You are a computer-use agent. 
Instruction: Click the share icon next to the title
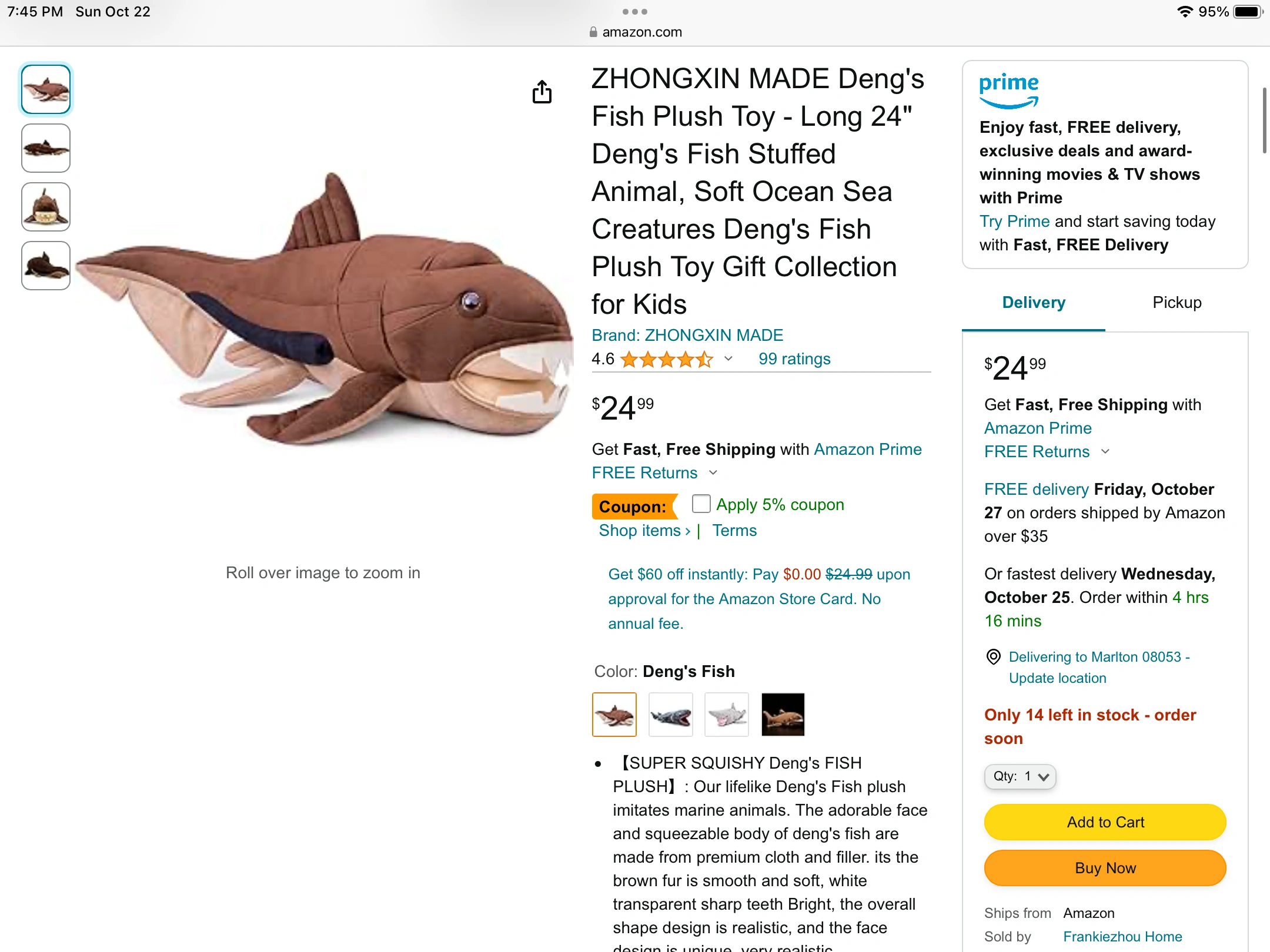tap(542, 92)
